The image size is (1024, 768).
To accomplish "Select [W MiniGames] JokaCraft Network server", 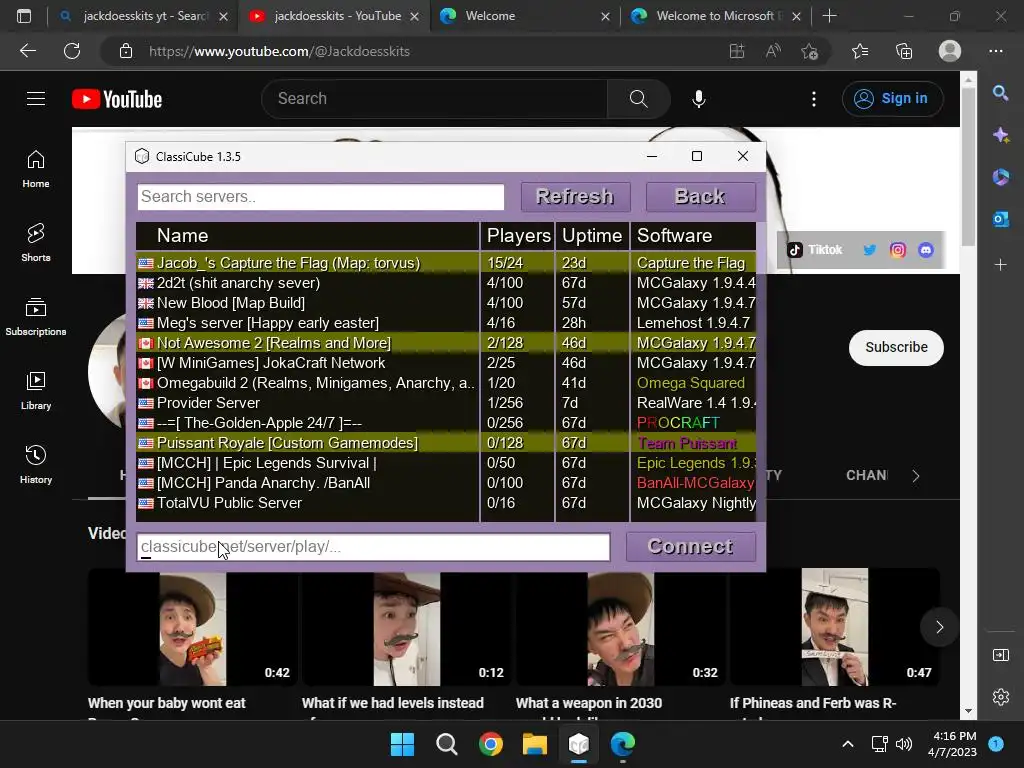I will [446, 363].
